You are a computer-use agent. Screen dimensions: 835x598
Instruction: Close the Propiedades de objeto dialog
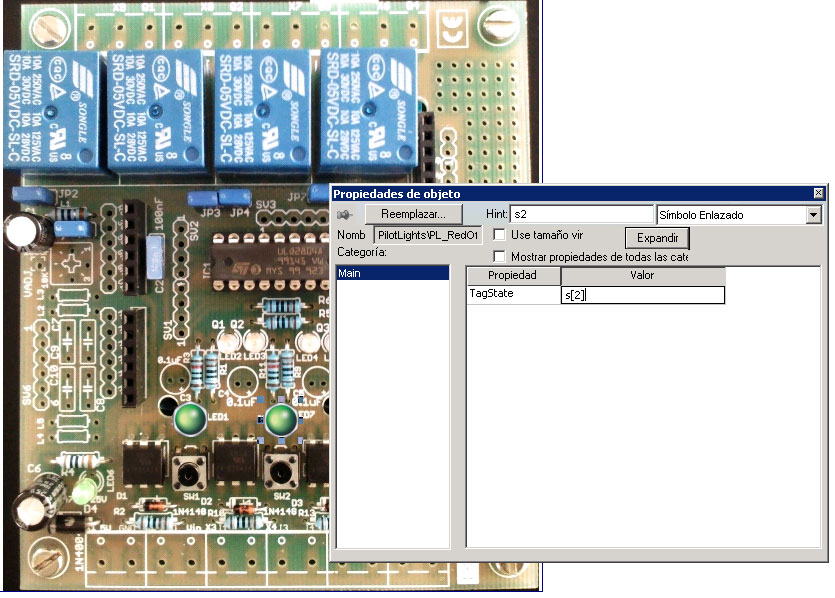(x=818, y=193)
